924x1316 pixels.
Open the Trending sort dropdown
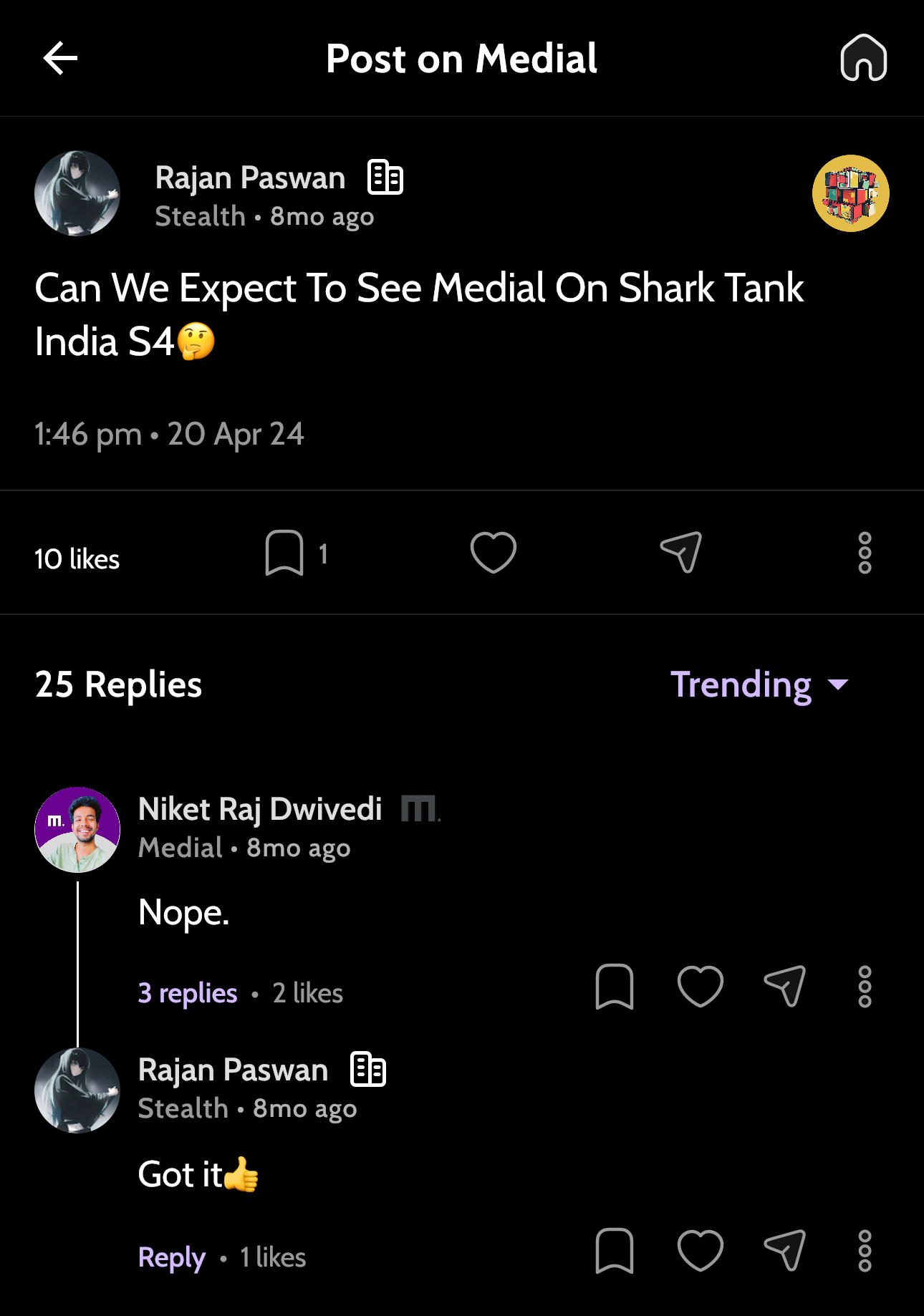tap(759, 684)
